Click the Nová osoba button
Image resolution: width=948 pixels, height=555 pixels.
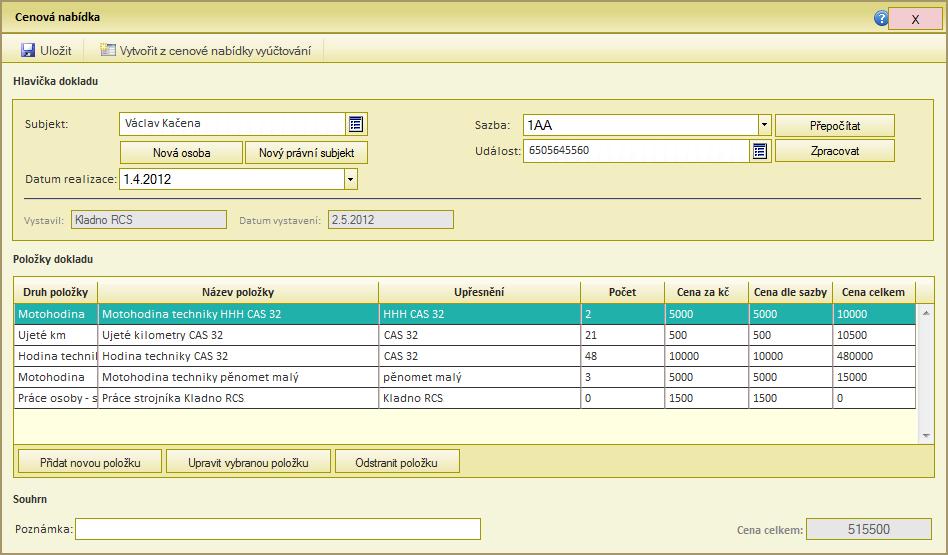[x=181, y=153]
